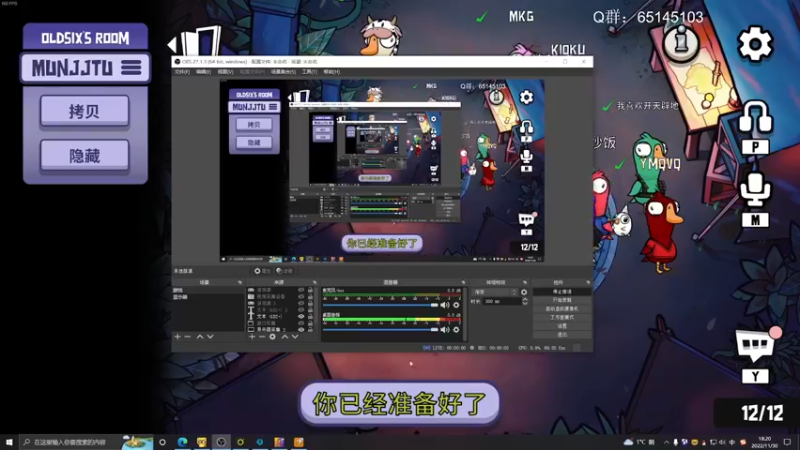
Task: Move source down with arrow icon
Action: (x=294, y=337)
